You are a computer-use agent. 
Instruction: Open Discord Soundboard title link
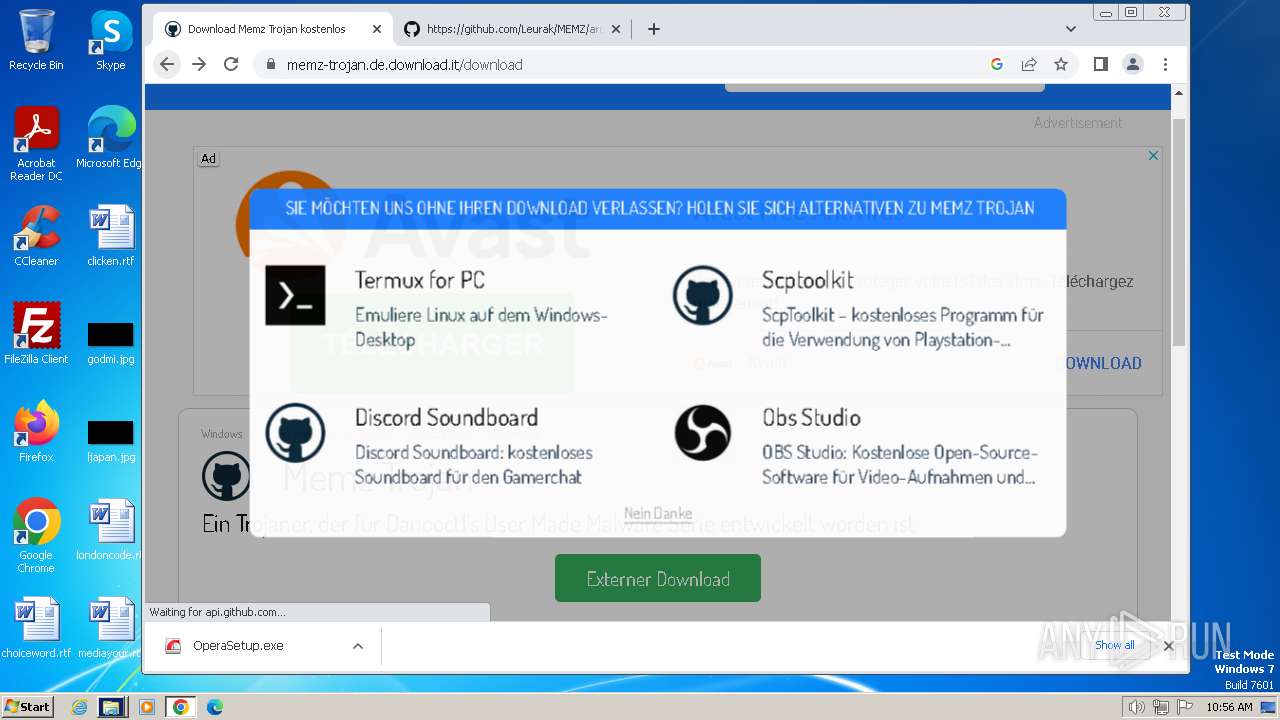click(x=447, y=417)
